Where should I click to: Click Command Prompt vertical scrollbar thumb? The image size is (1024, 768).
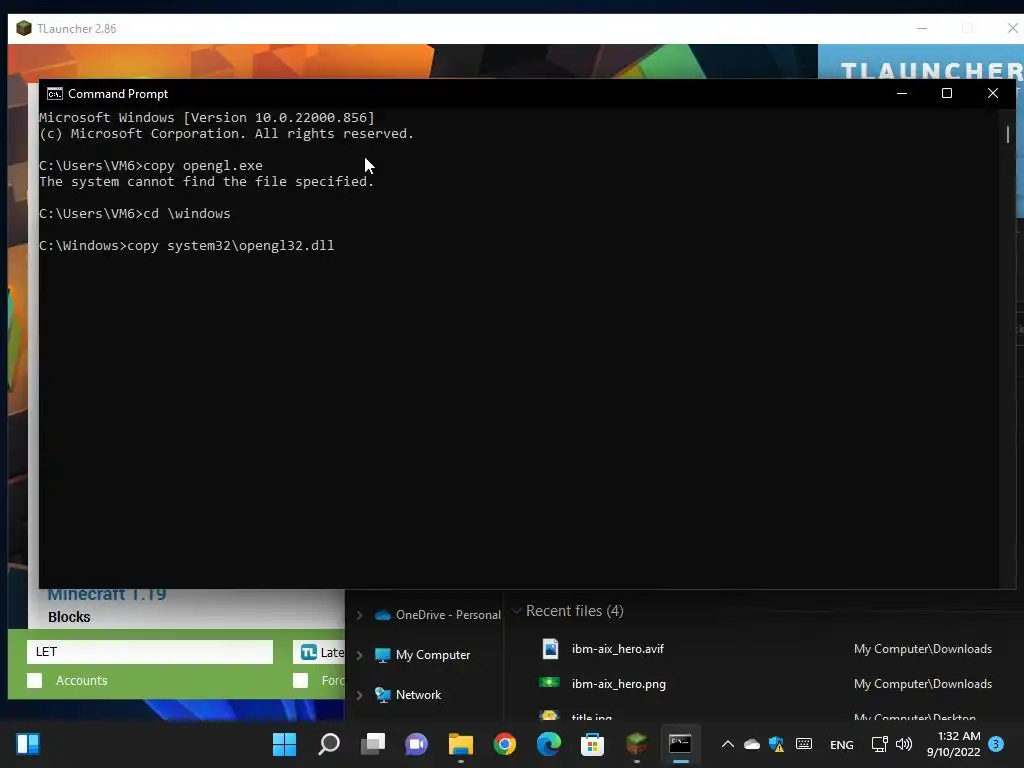tap(1008, 135)
